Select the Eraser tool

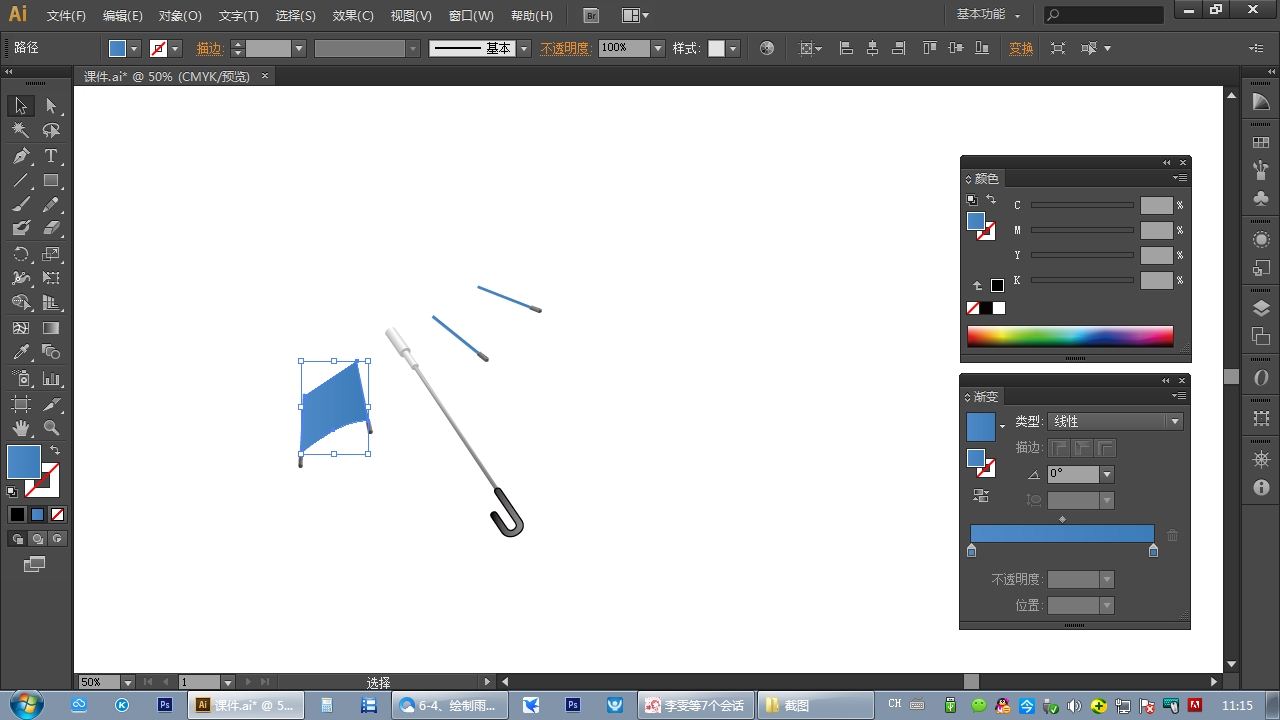point(51,229)
